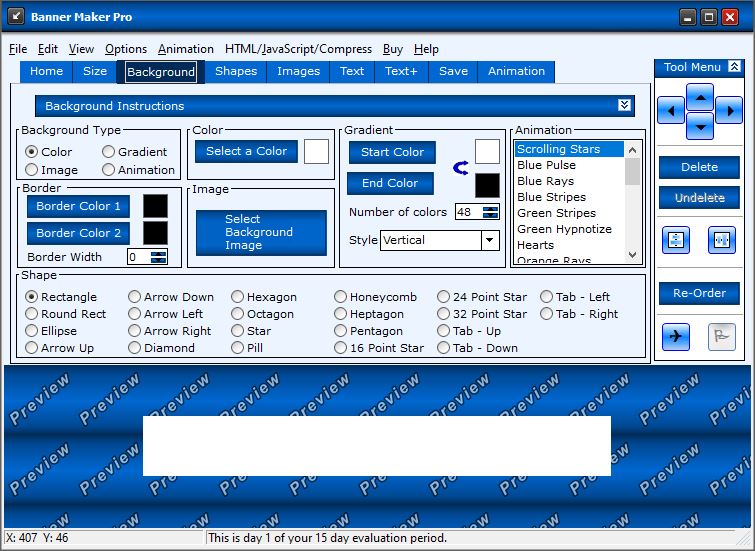Click the Banner Maker Pro title bar icon
Image resolution: width=755 pixels, height=551 pixels.
click(x=16, y=16)
